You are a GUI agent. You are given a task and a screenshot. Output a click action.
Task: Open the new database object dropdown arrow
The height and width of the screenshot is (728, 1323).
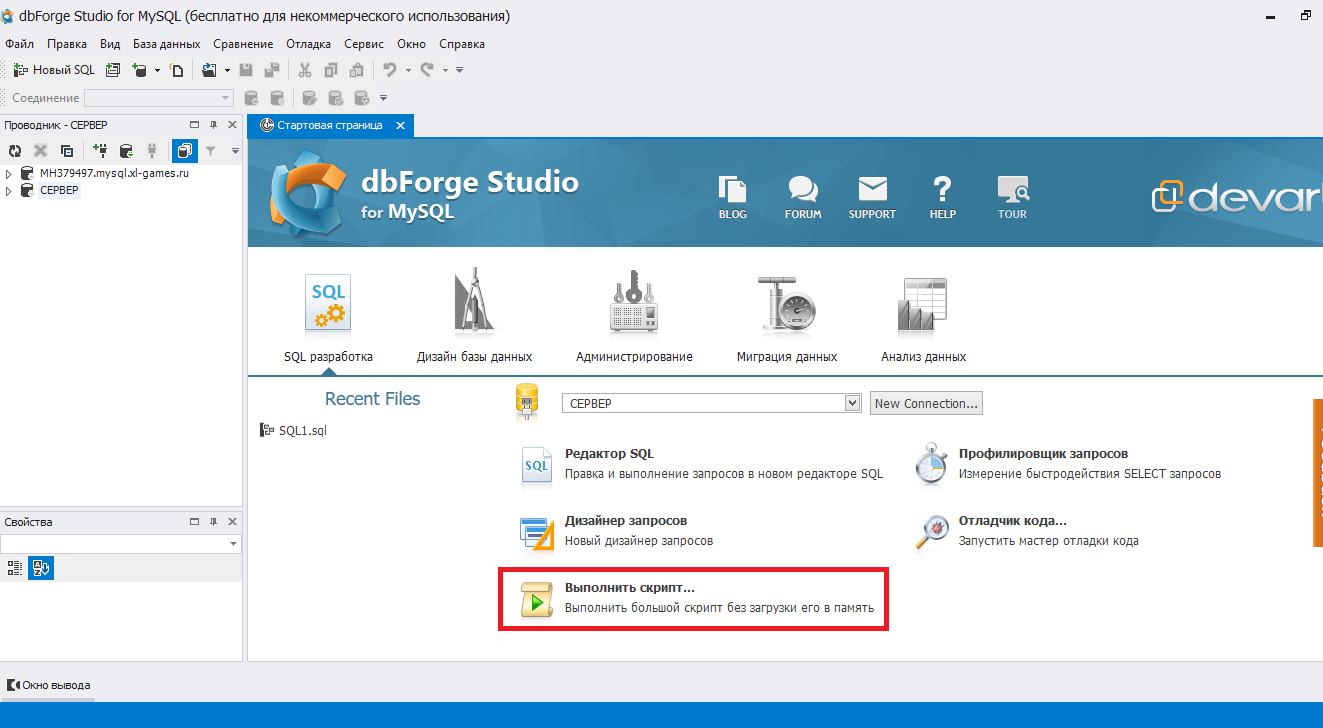click(157, 70)
